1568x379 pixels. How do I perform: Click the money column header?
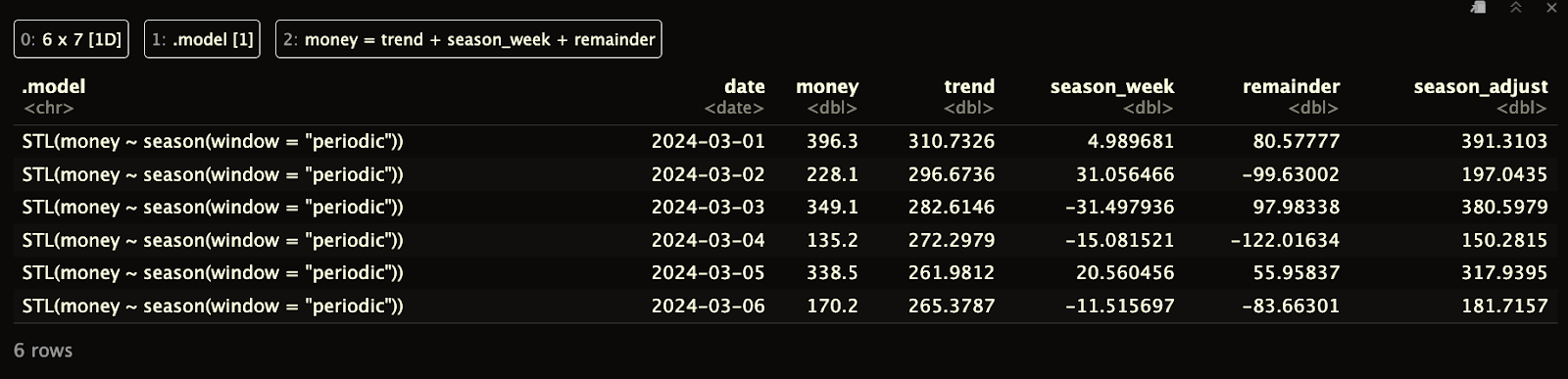tap(827, 86)
